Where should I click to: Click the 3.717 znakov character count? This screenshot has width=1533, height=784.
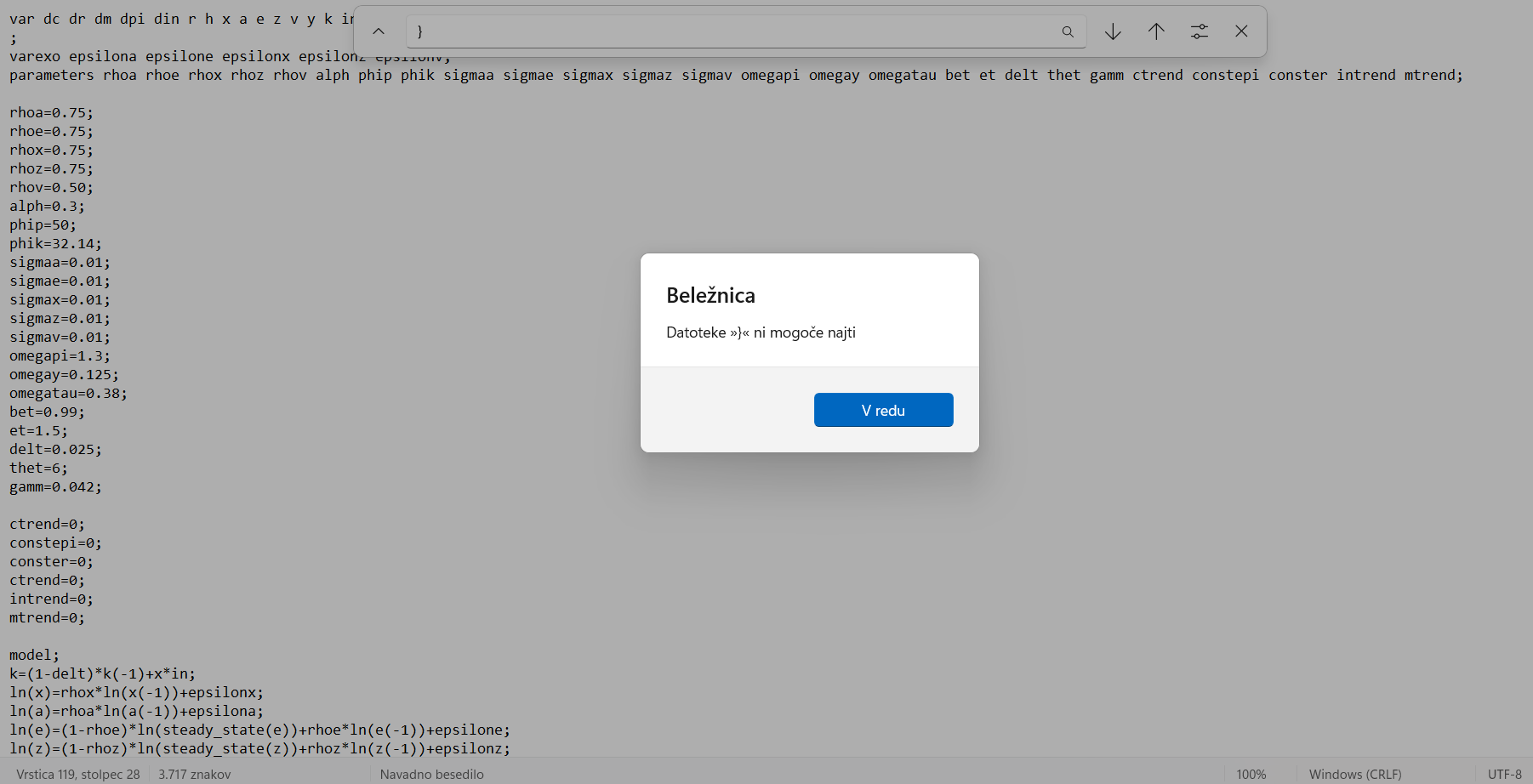pyautogui.click(x=194, y=774)
